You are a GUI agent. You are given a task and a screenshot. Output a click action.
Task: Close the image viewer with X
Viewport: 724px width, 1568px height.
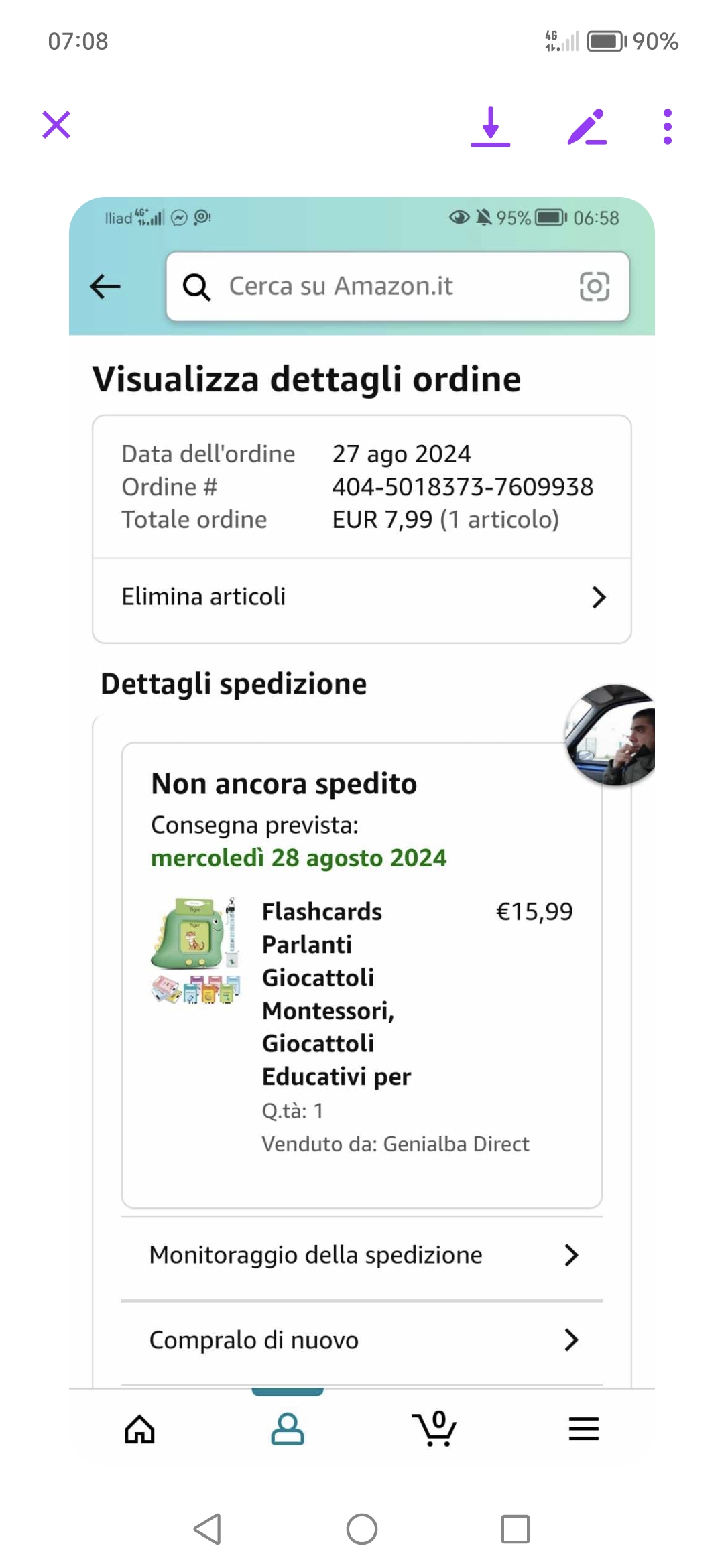pyautogui.click(x=56, y=125)
